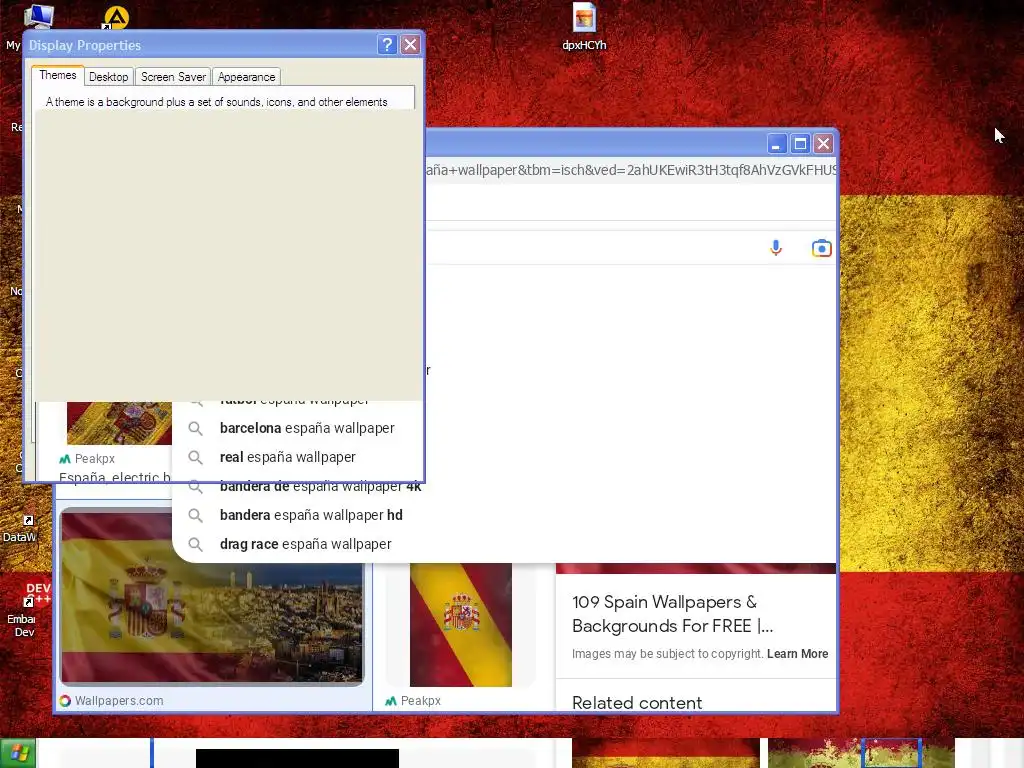The width and height of the screenshot is (1024, 768).
Task: Click the Learn More copyright link
Action: pos(797,654)
